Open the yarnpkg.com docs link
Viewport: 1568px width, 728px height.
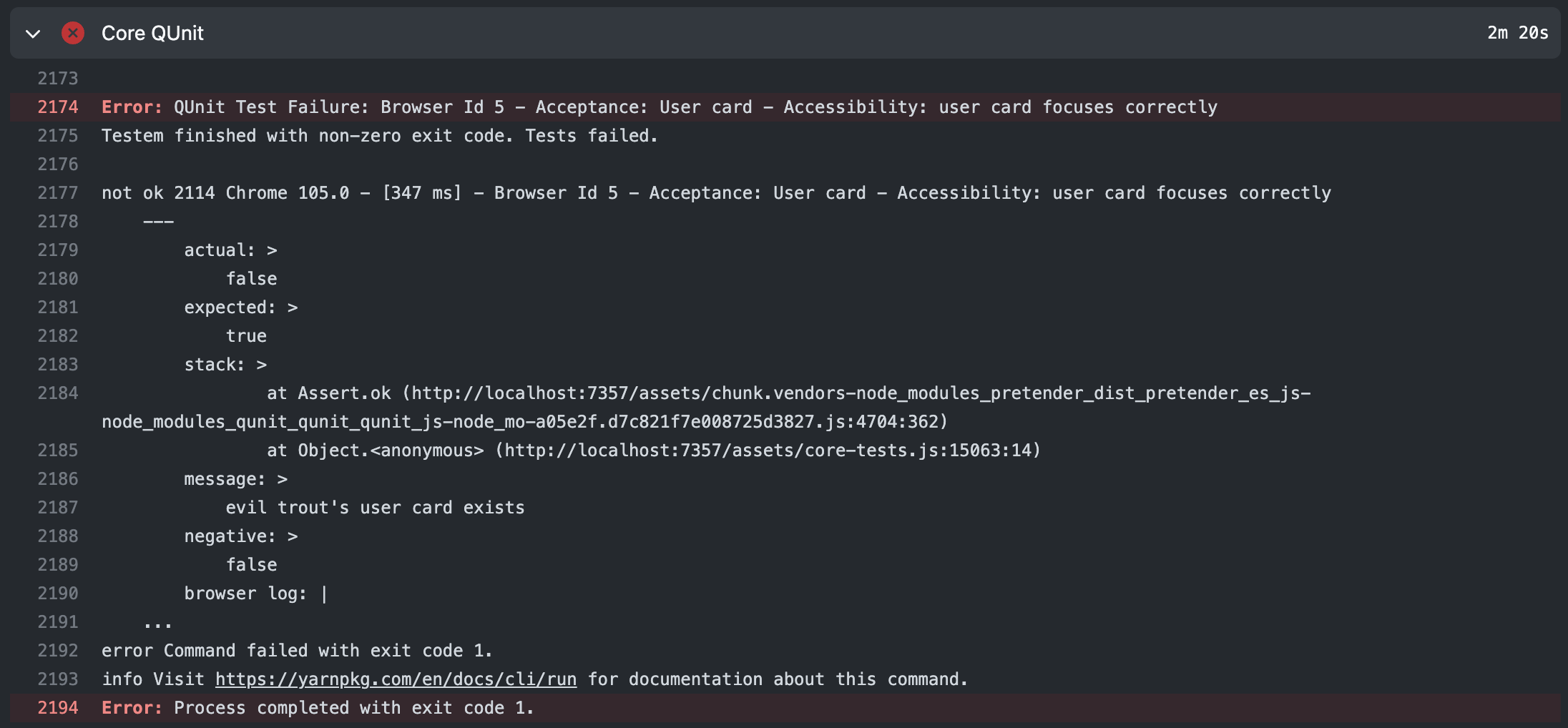396,679
